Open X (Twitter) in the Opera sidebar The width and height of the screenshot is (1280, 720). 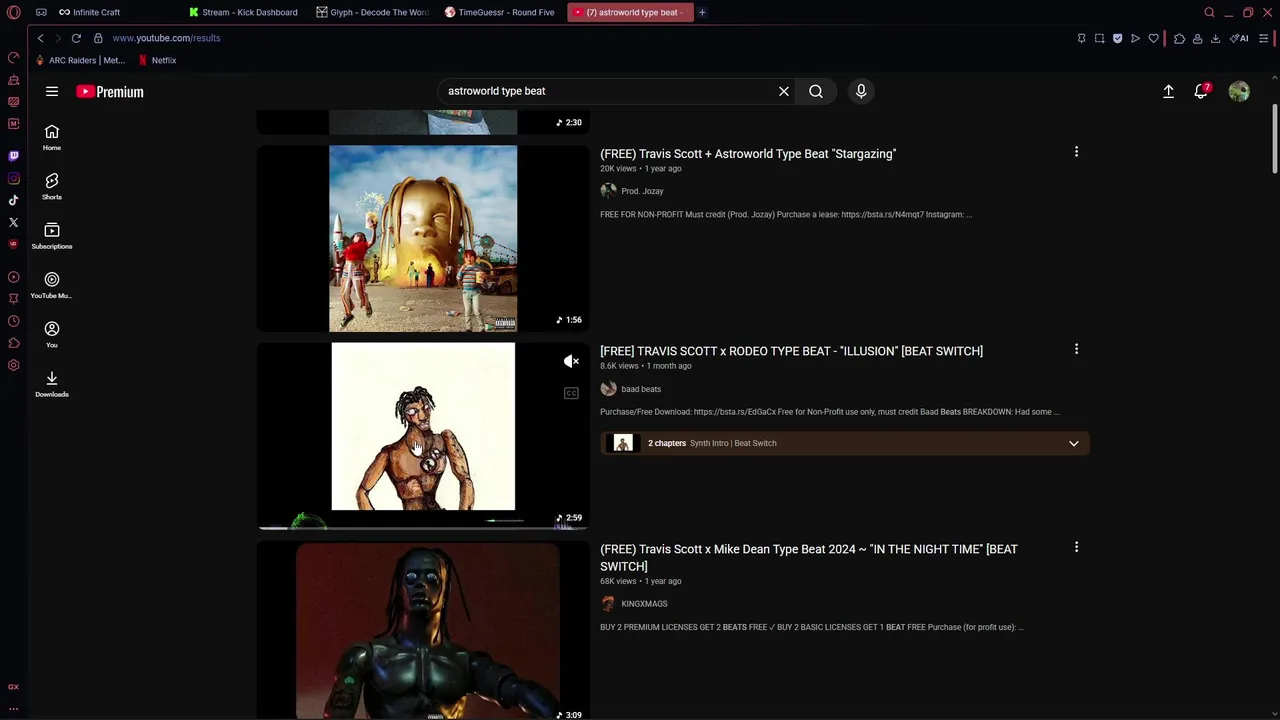tap(13, 222)
